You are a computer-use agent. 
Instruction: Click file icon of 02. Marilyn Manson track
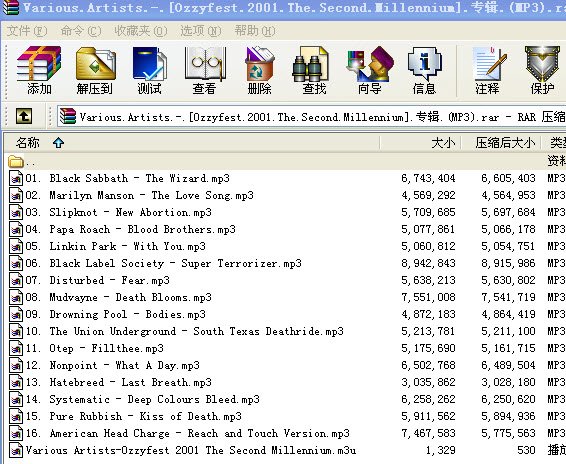click(16, 195)
